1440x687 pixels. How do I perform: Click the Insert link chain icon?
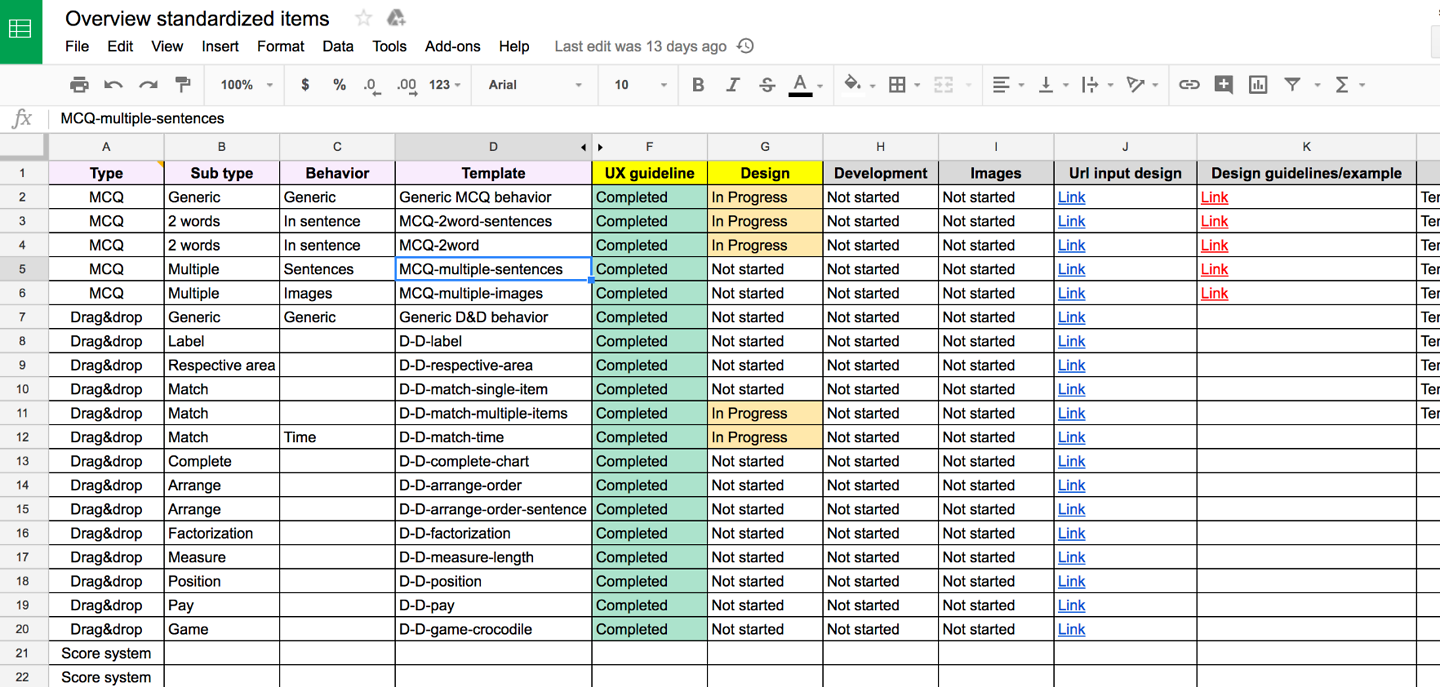pyautogui.click(x=1189, y=85)
